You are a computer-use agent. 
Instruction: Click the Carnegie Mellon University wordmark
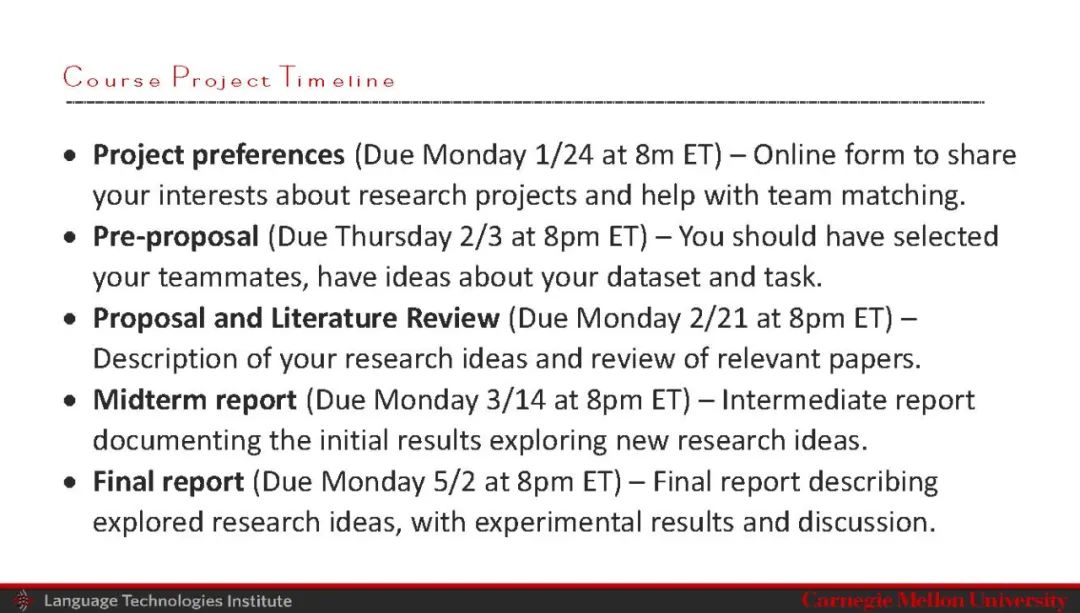934,600
